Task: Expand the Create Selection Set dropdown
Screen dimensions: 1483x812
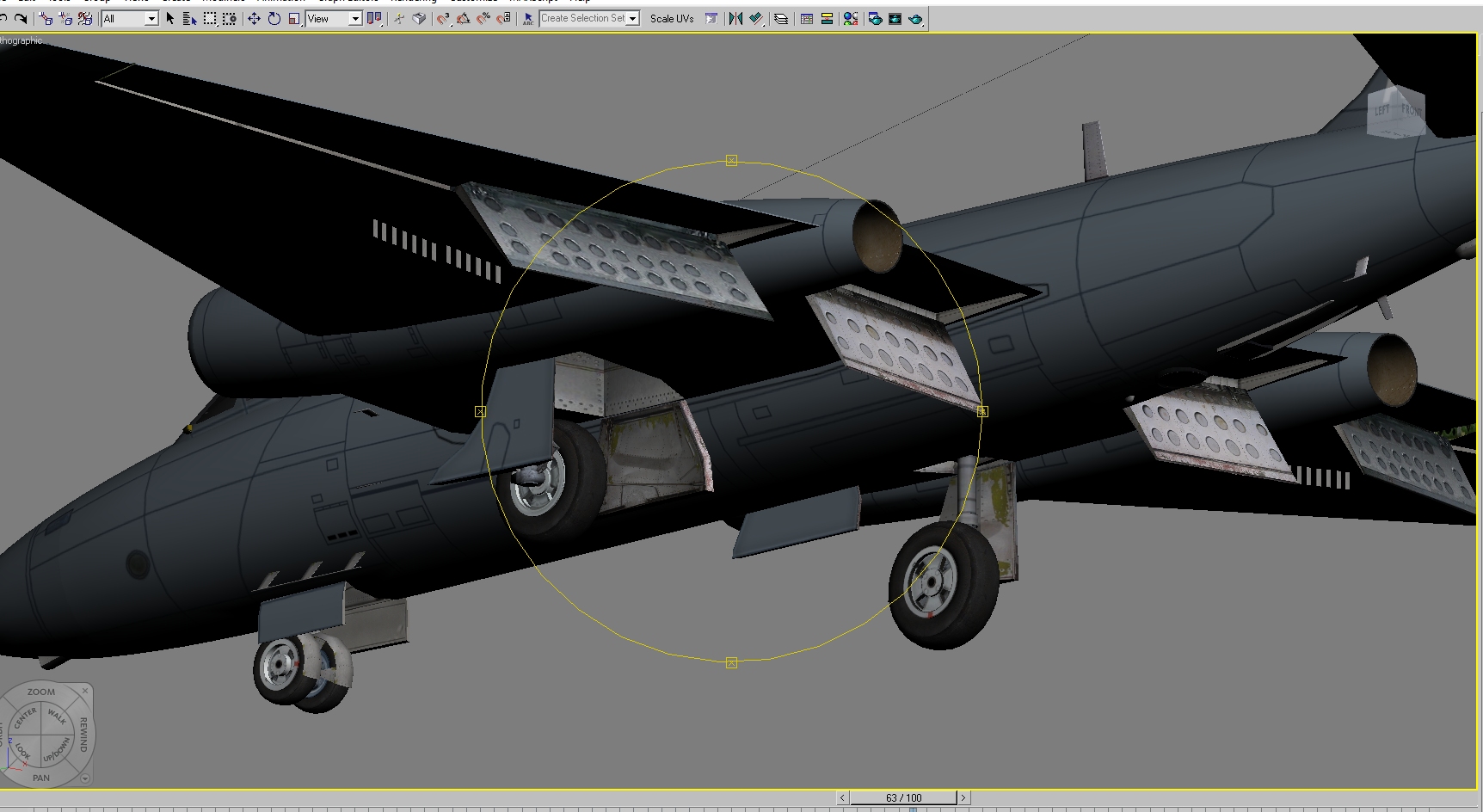Action: (x=589, y=18)
